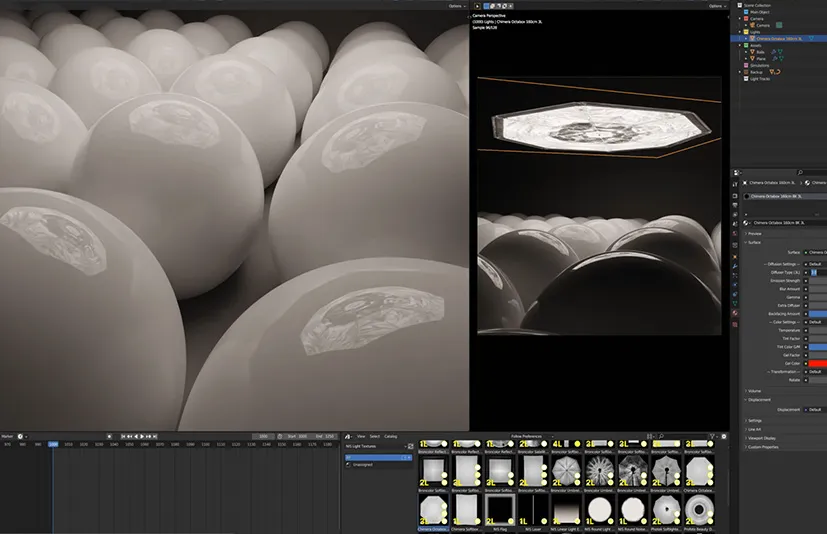
Task: Select the NIS Flag light texture thumbnail
Action: click(x=499, y=511)
